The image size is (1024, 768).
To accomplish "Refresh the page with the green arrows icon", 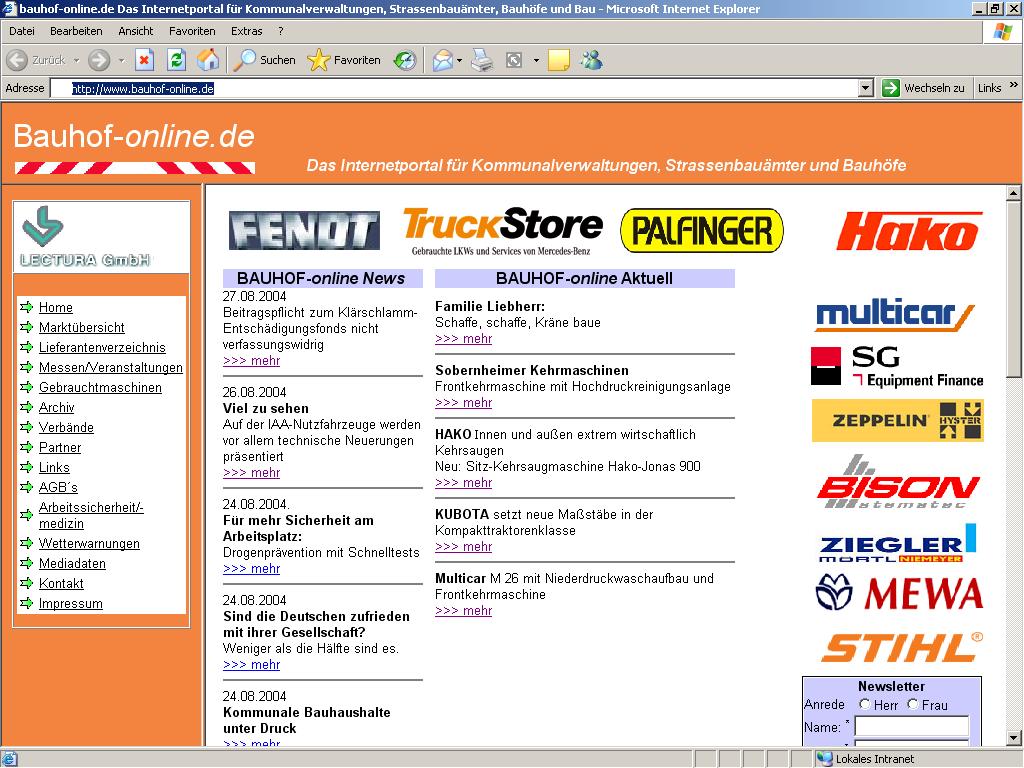I will pos(176,60).
